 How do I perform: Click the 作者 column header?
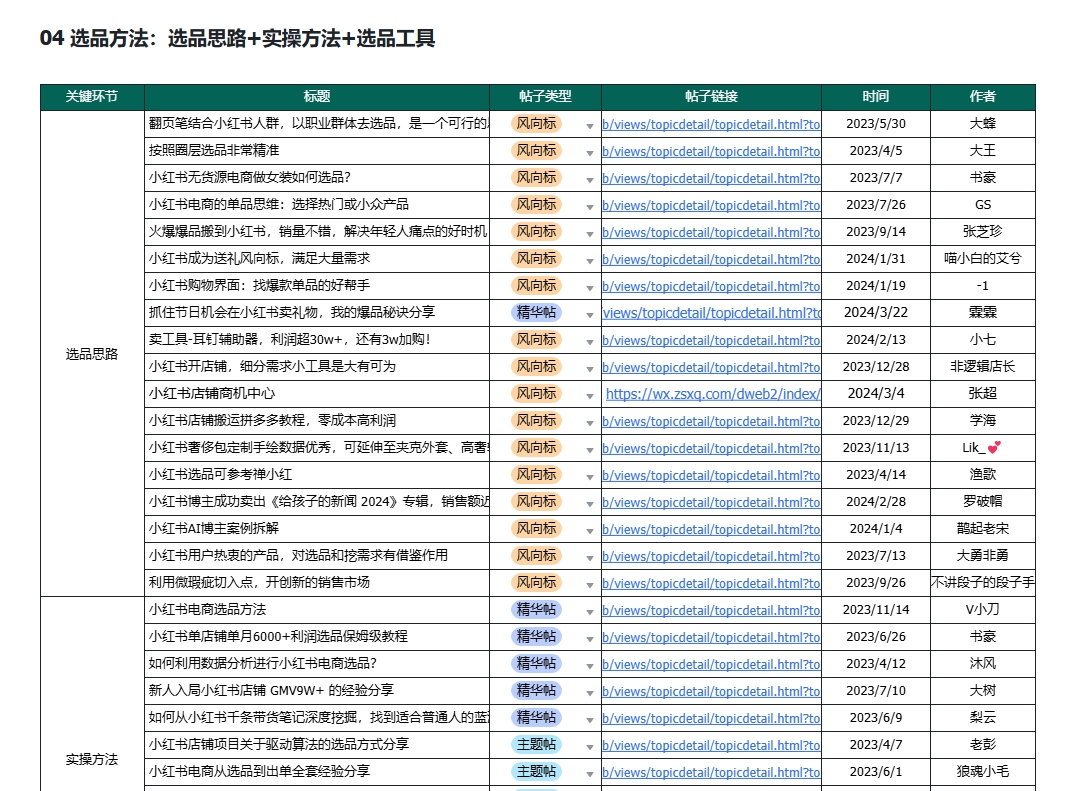983,97
